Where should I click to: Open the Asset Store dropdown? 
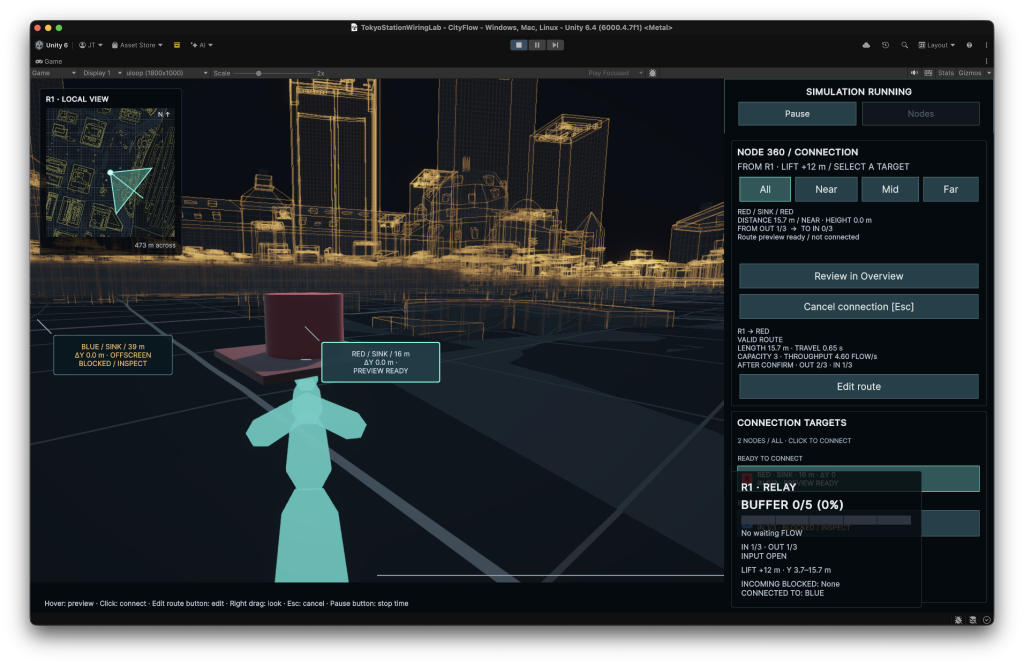(137, 45)
